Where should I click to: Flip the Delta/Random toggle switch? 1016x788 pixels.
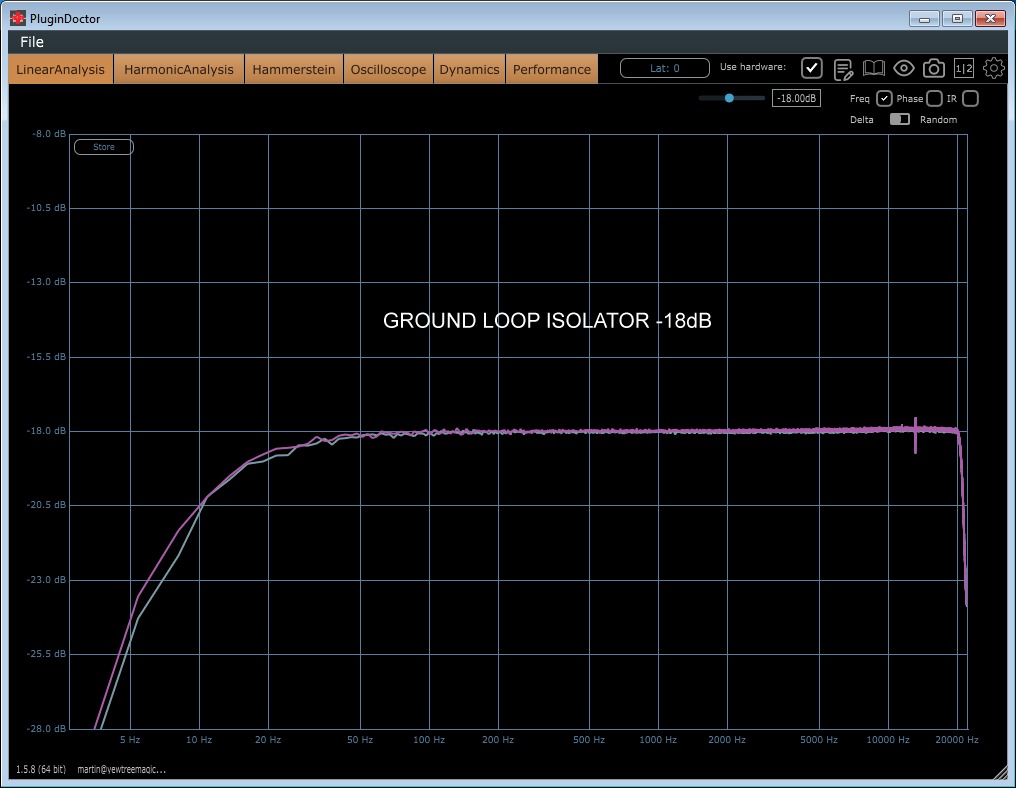(899, 120)
